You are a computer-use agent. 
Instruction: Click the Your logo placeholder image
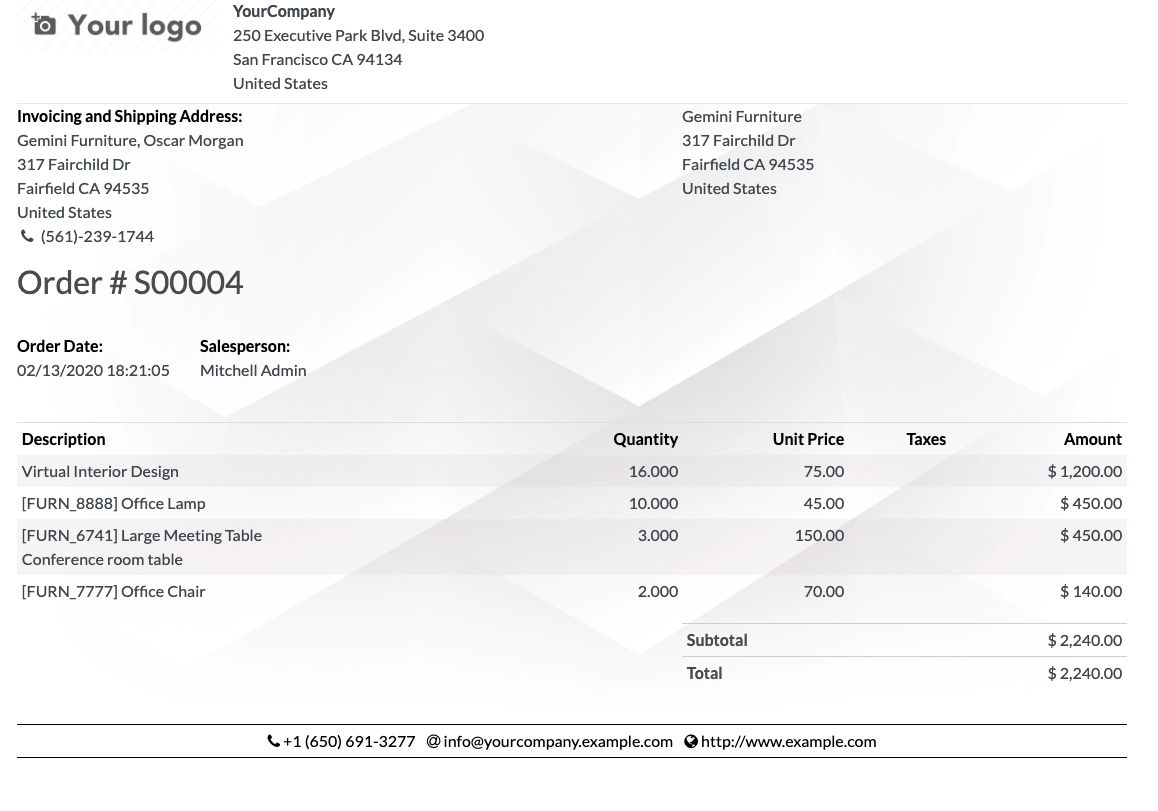(x=117, y=26)
